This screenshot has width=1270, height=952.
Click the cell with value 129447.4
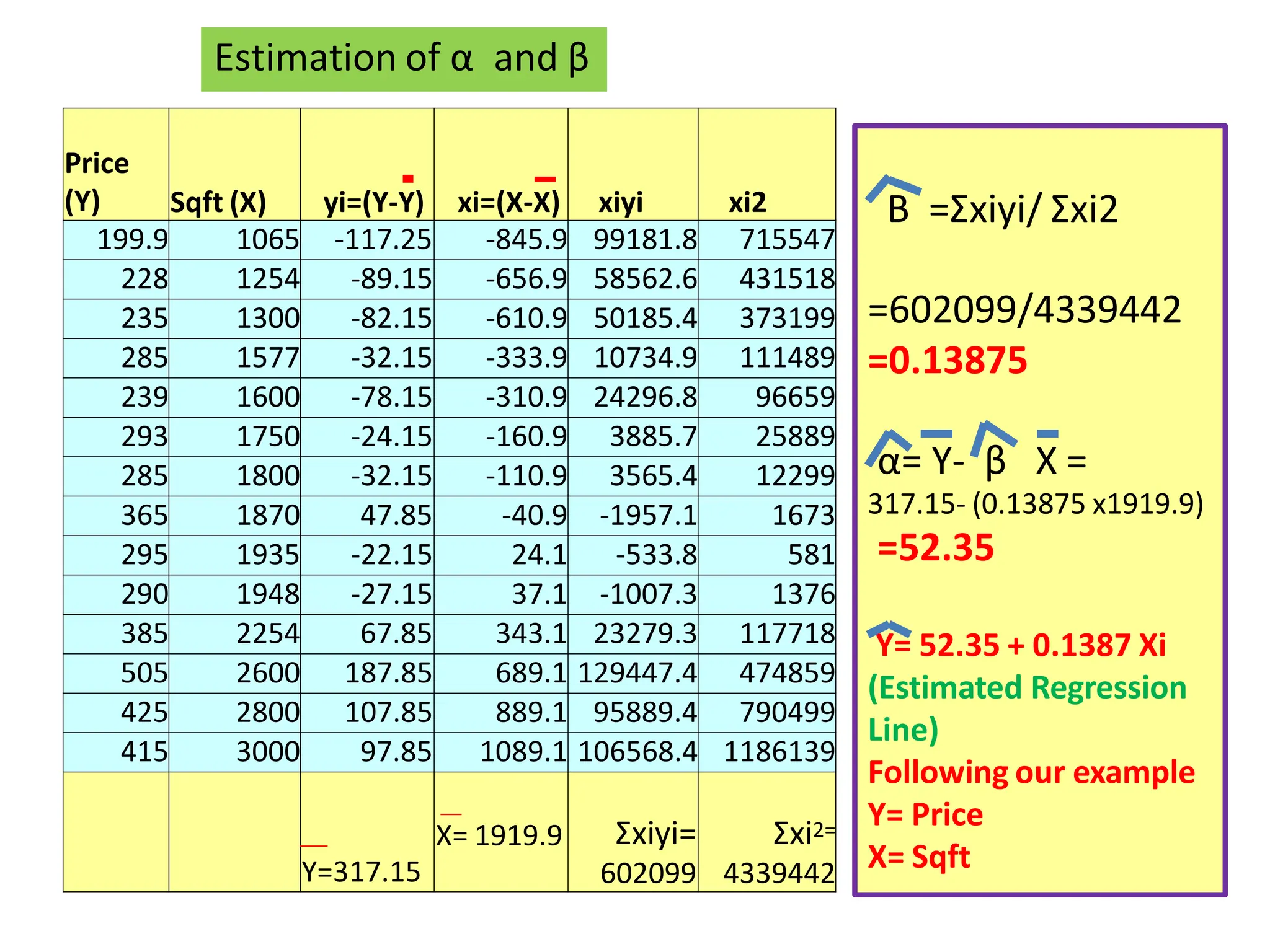click(637, 673)
